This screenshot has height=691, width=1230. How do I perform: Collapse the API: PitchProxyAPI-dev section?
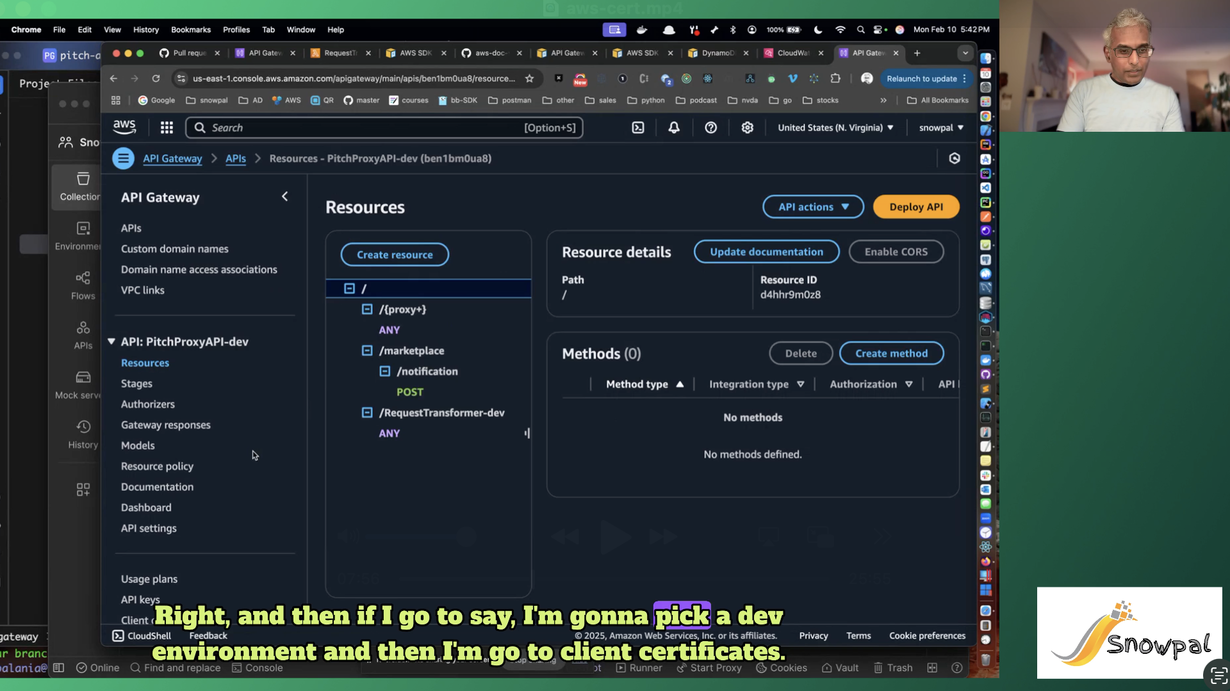click(x=111, y=342)
